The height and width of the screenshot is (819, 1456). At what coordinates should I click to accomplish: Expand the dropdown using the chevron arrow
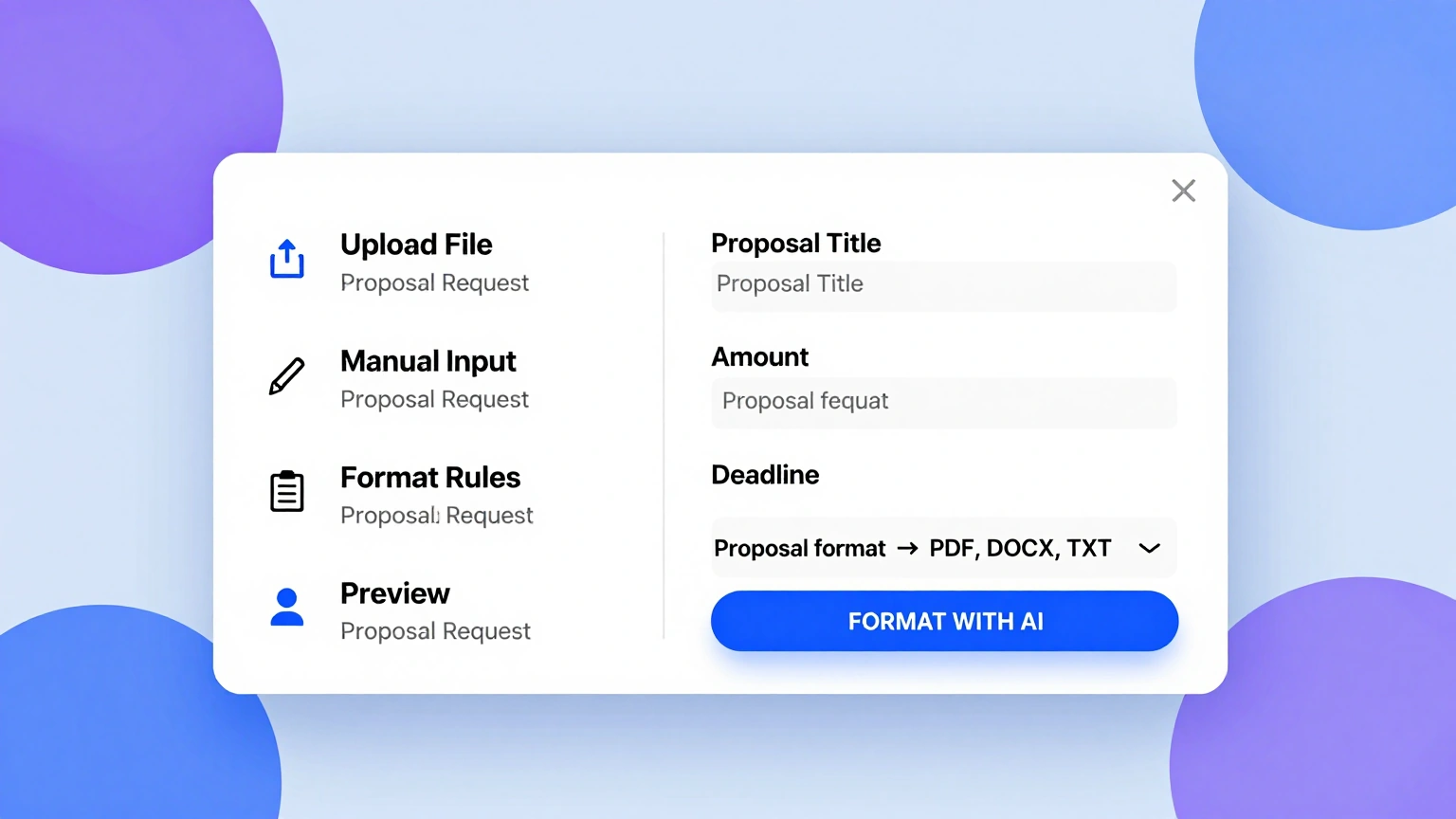tap(1149, 548)
